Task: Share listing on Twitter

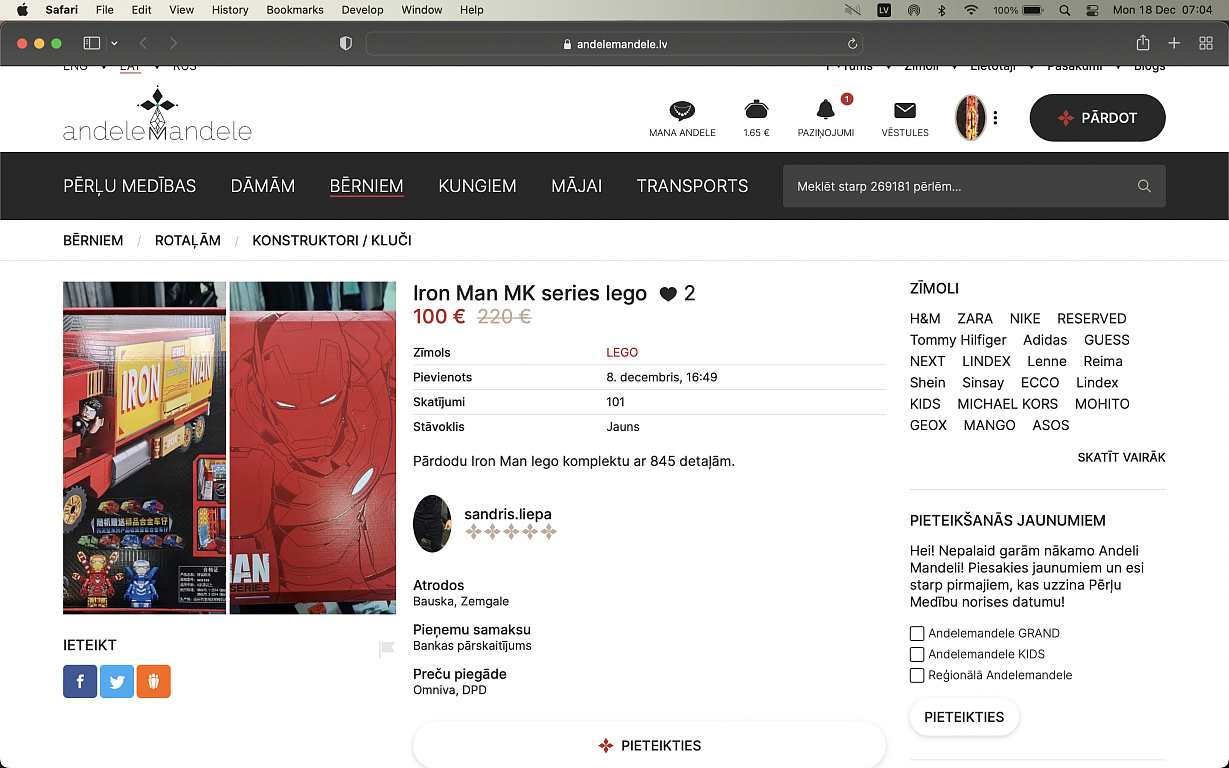Action: click(117, 681)
